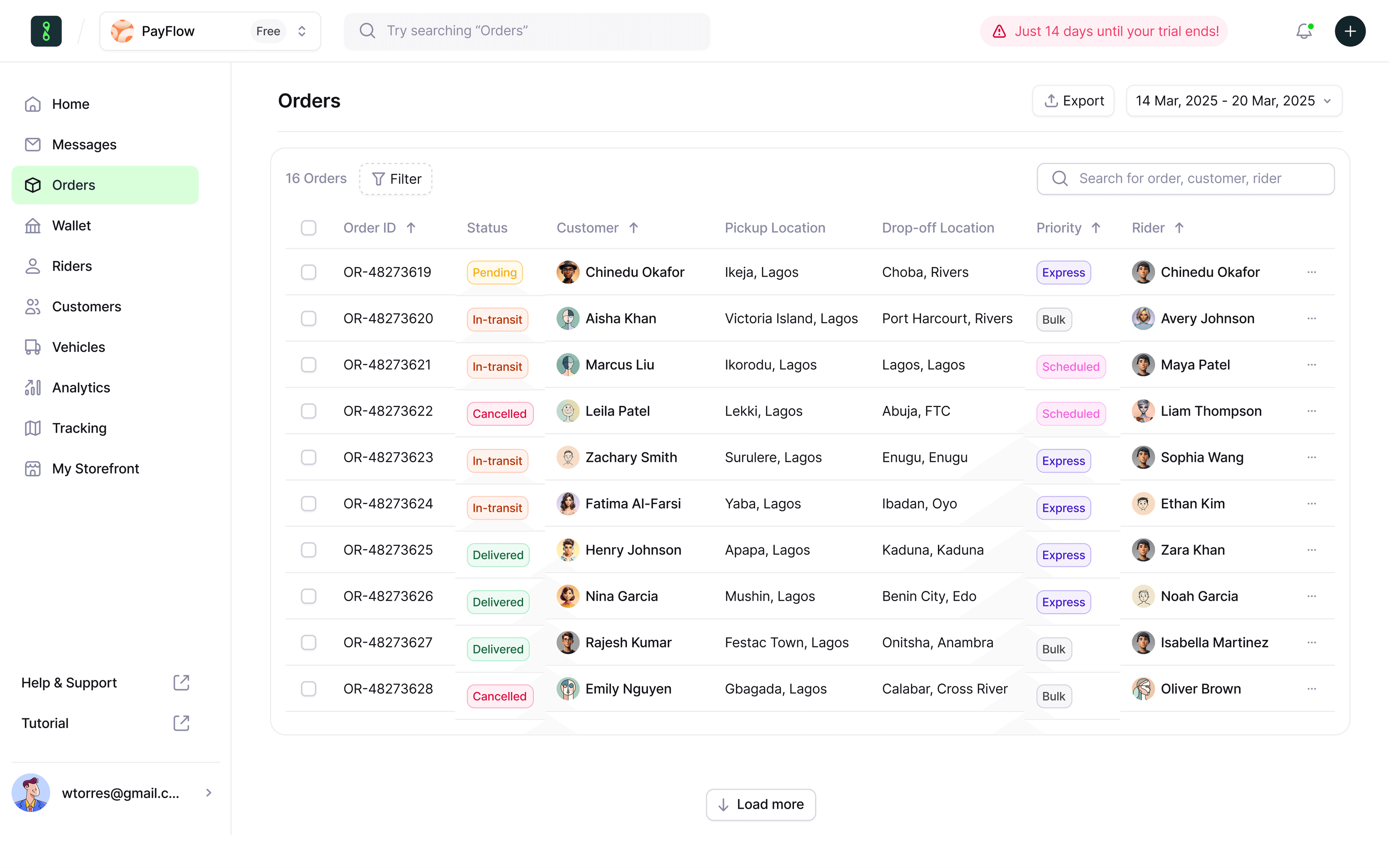This screenshot has width=1389, height=868.
Task: Open the date range dropdown
Action: (1233, 101)
